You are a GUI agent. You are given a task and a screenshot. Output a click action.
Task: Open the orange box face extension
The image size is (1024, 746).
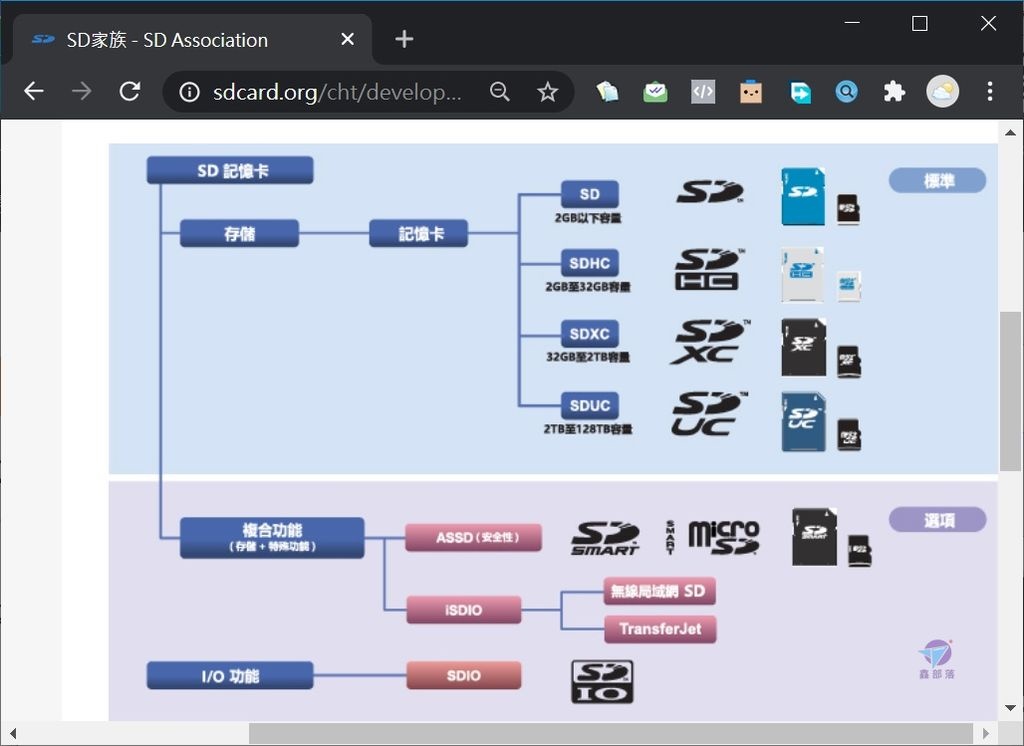(x=751, y=91)
